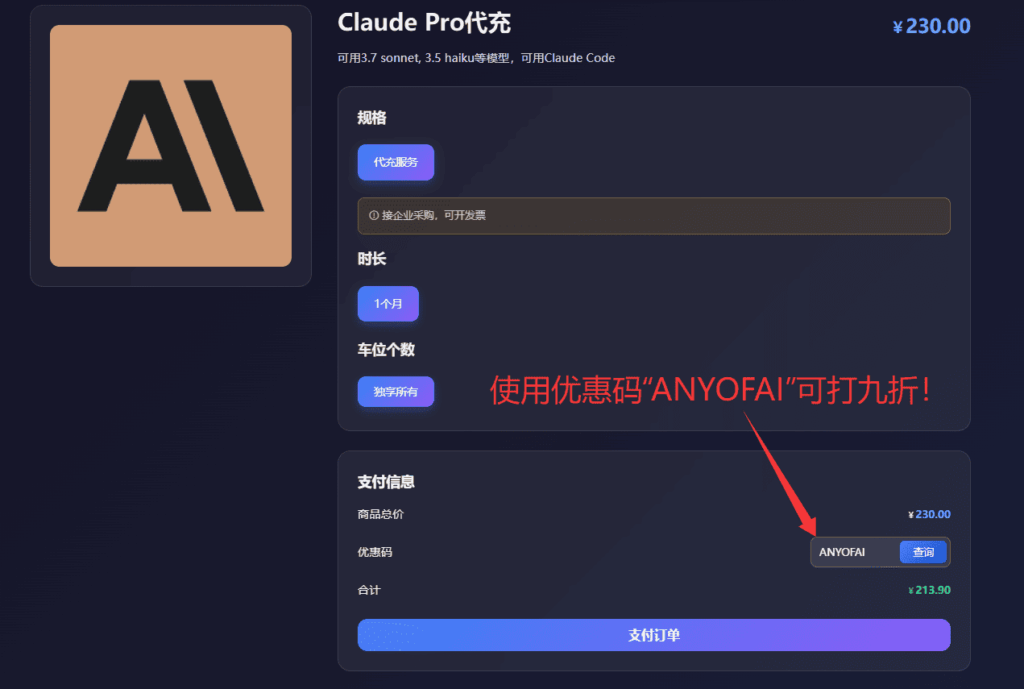This screenshot has width=1024, height=689.
Task: Click the Claude Pro代充 product title
Action: coord(424,23)
